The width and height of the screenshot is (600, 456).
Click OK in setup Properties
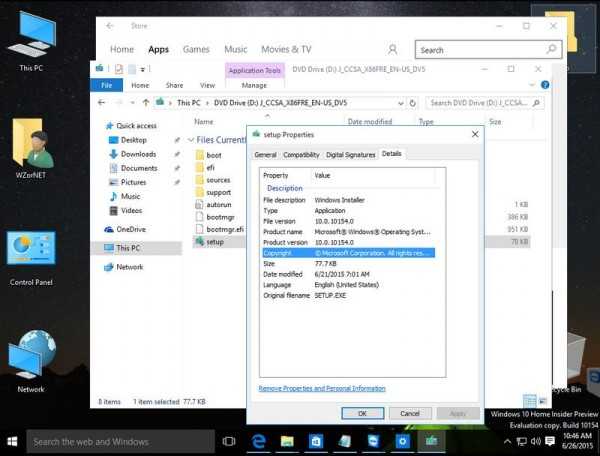362,413
